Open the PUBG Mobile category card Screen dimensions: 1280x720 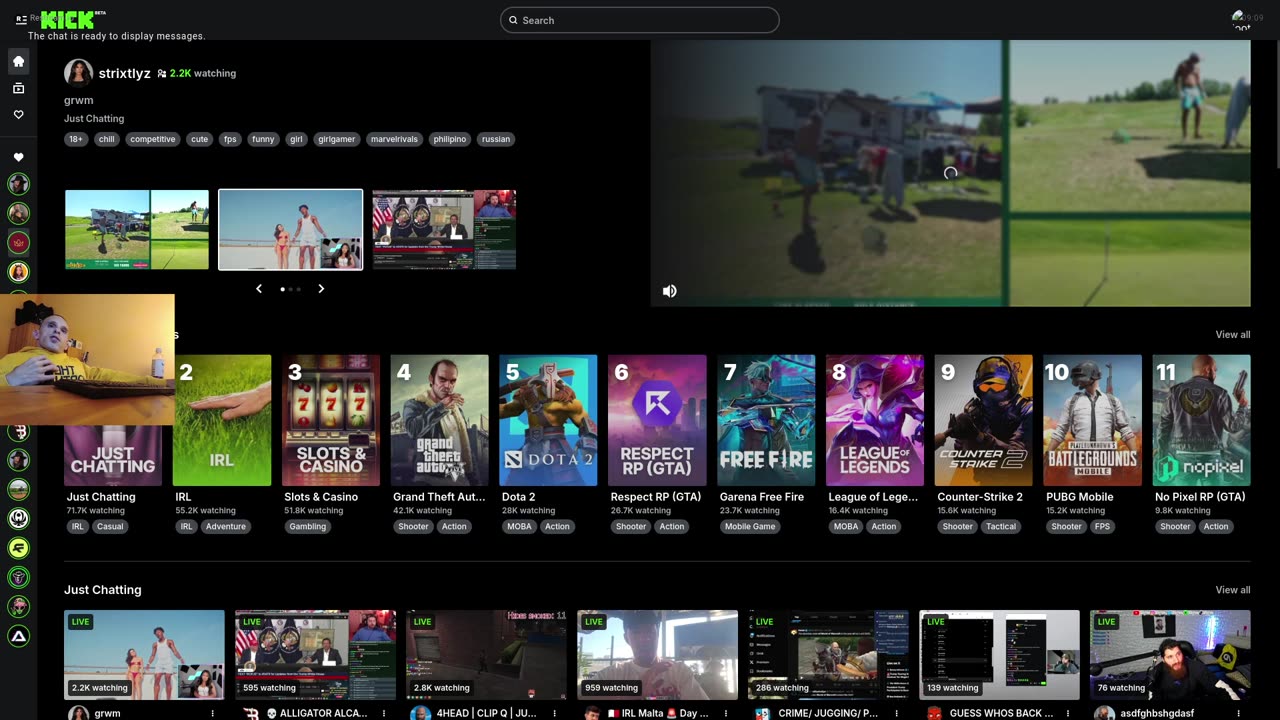tap(1092, 420)
